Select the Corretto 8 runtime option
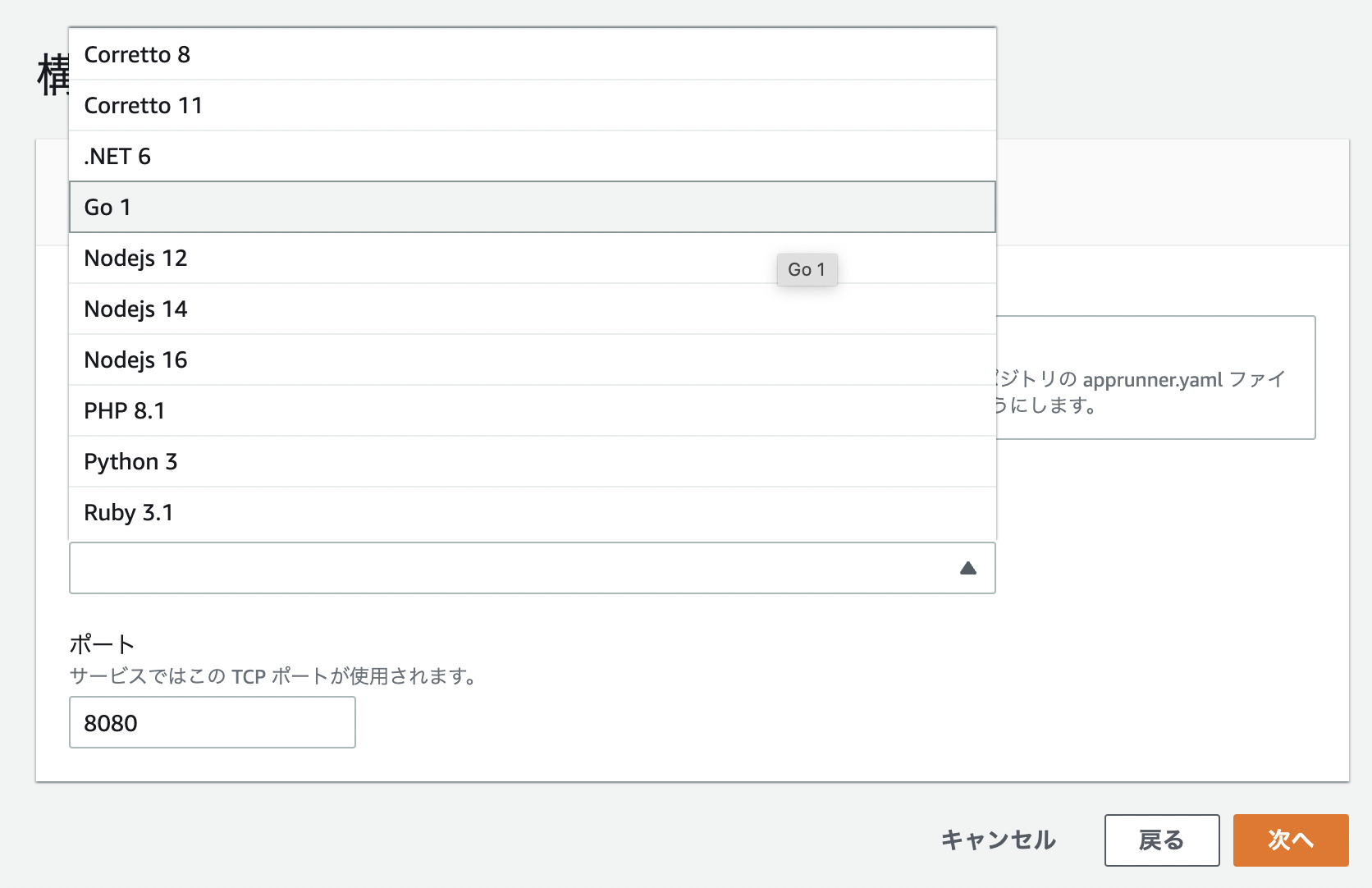Image resolution: width=1372 pixels, height=888 pixels. [x=532, y=54]
